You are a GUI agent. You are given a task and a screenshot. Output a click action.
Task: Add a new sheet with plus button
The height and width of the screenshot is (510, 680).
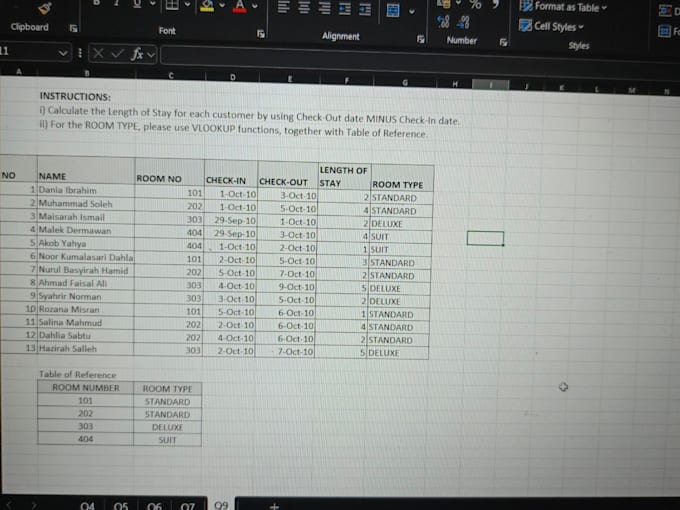click(x=274, y=506)
